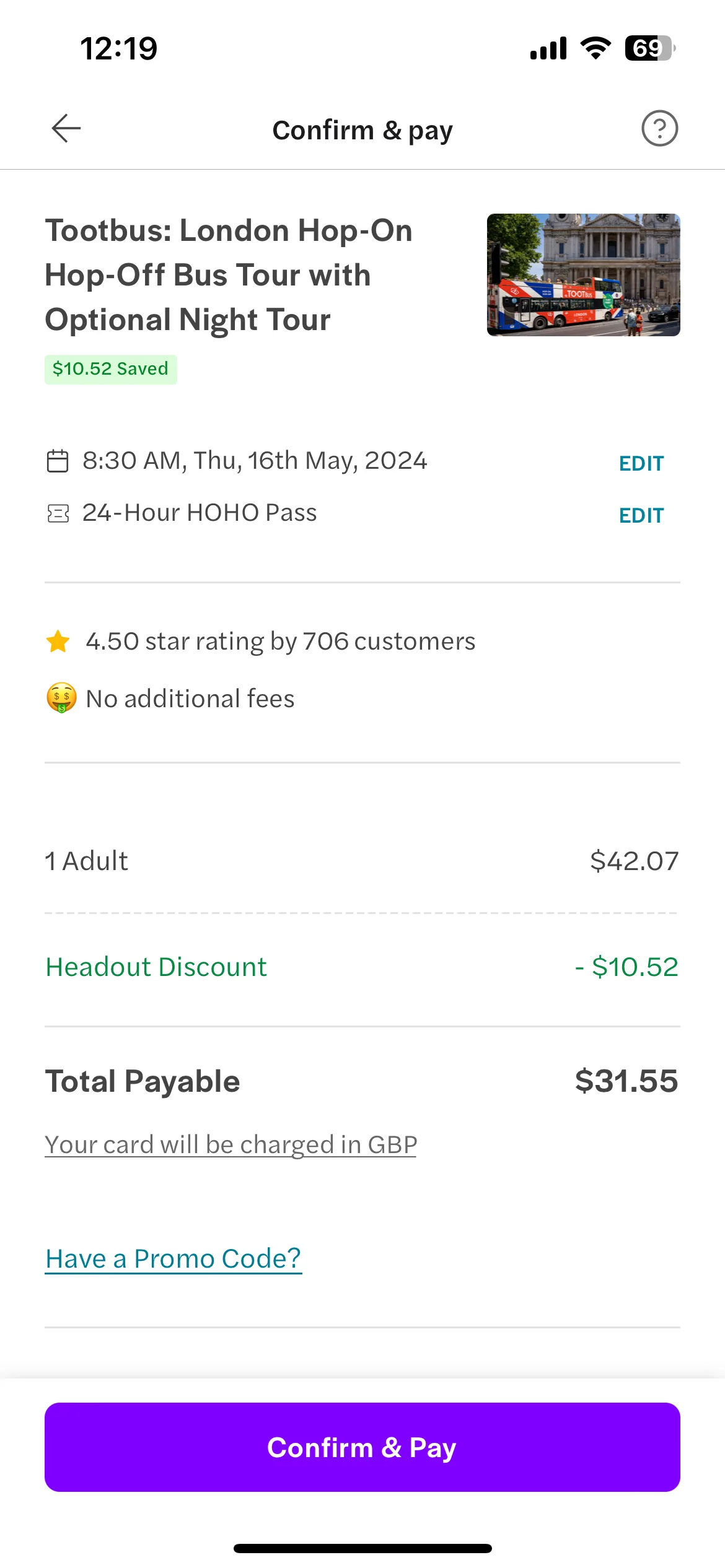Tap the Wi-Fi status icon
725x1568 pixels.
[x=595, y=48]
